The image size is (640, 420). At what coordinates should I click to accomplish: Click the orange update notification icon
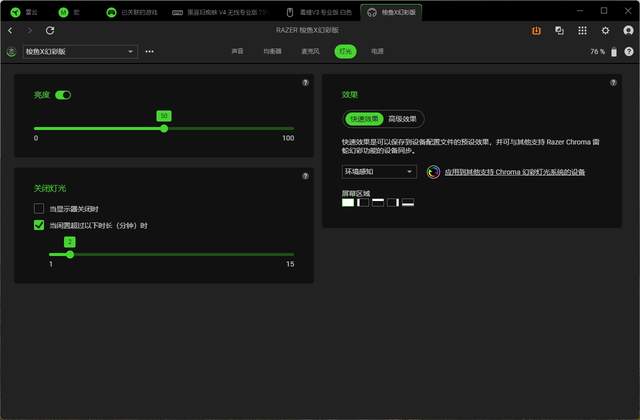536,31
